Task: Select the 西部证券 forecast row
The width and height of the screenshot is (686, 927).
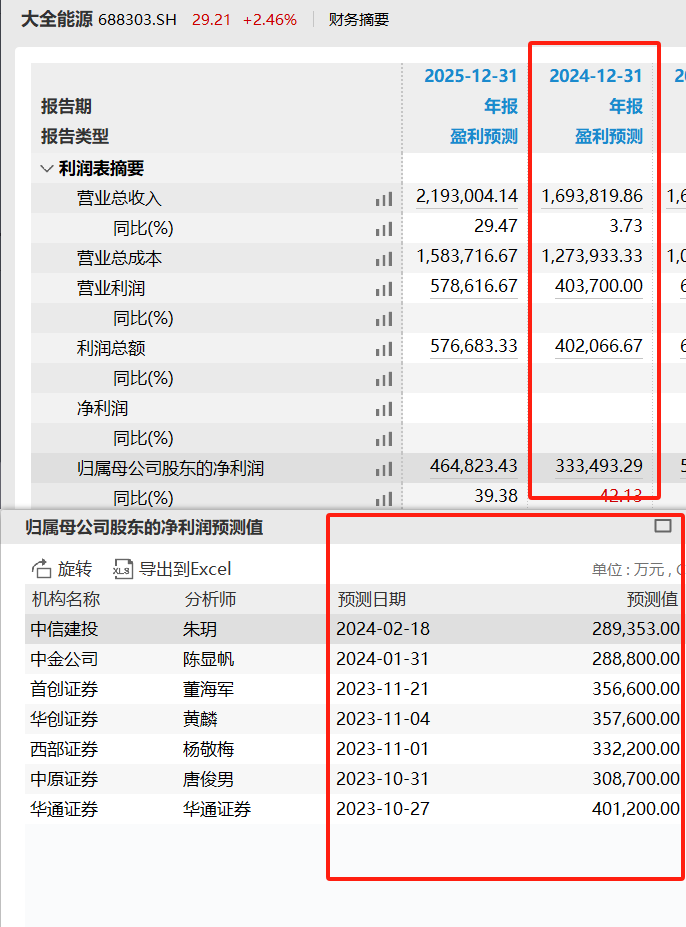Action: pyautogui.click(x=354, y=750)
